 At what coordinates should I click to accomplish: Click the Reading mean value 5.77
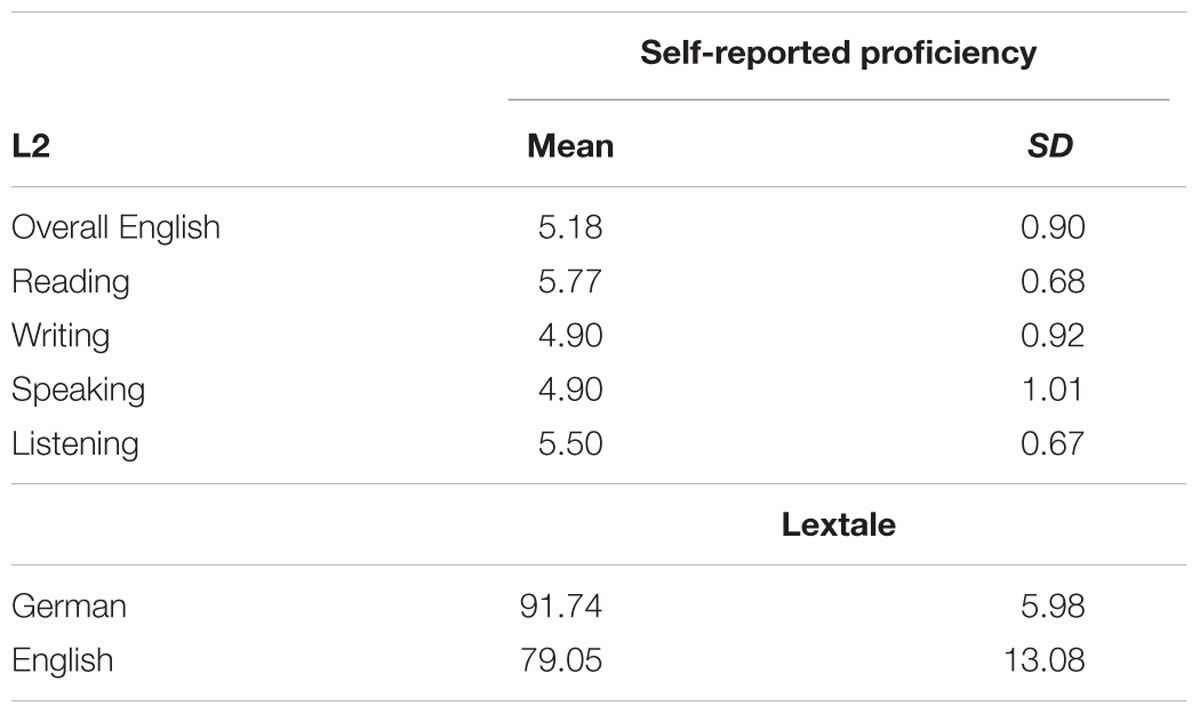point(570,281)
